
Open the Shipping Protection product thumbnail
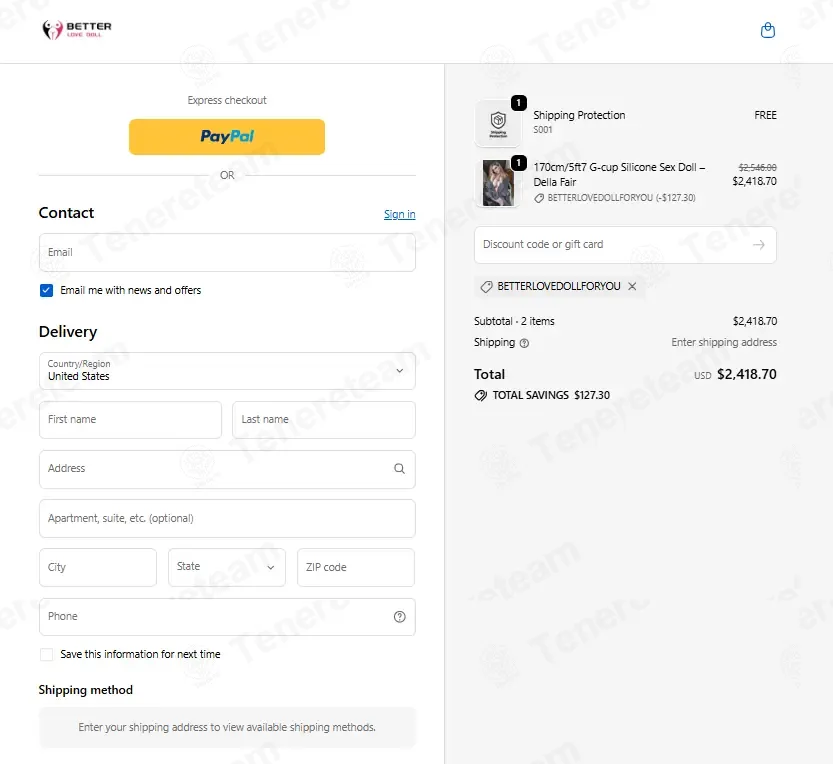point(498,124)
